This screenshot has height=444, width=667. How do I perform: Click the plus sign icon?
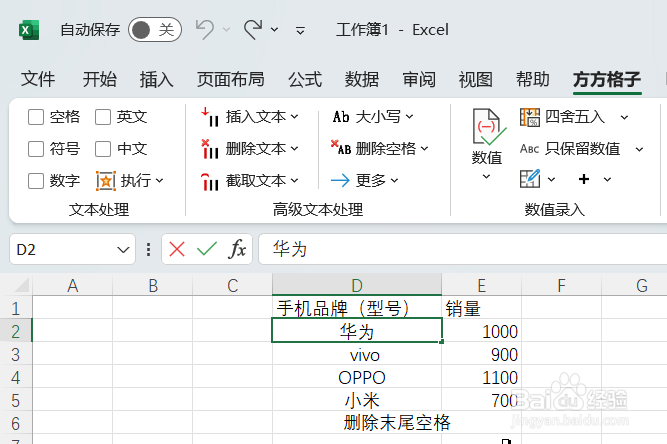[x=584, y=179]
